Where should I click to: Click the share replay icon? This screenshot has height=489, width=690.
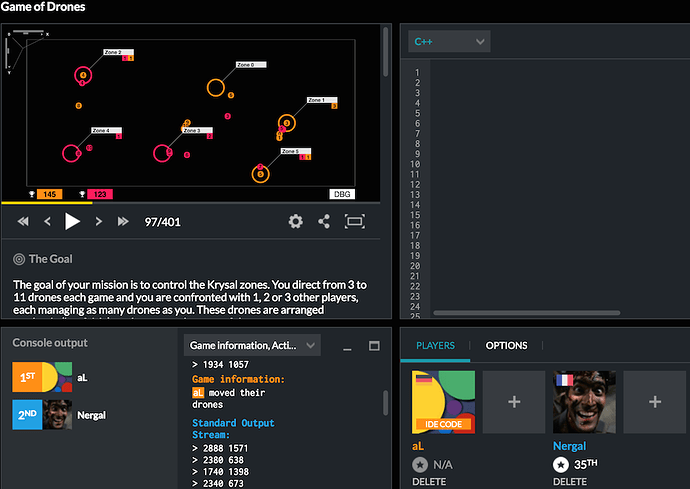[324, 221]
